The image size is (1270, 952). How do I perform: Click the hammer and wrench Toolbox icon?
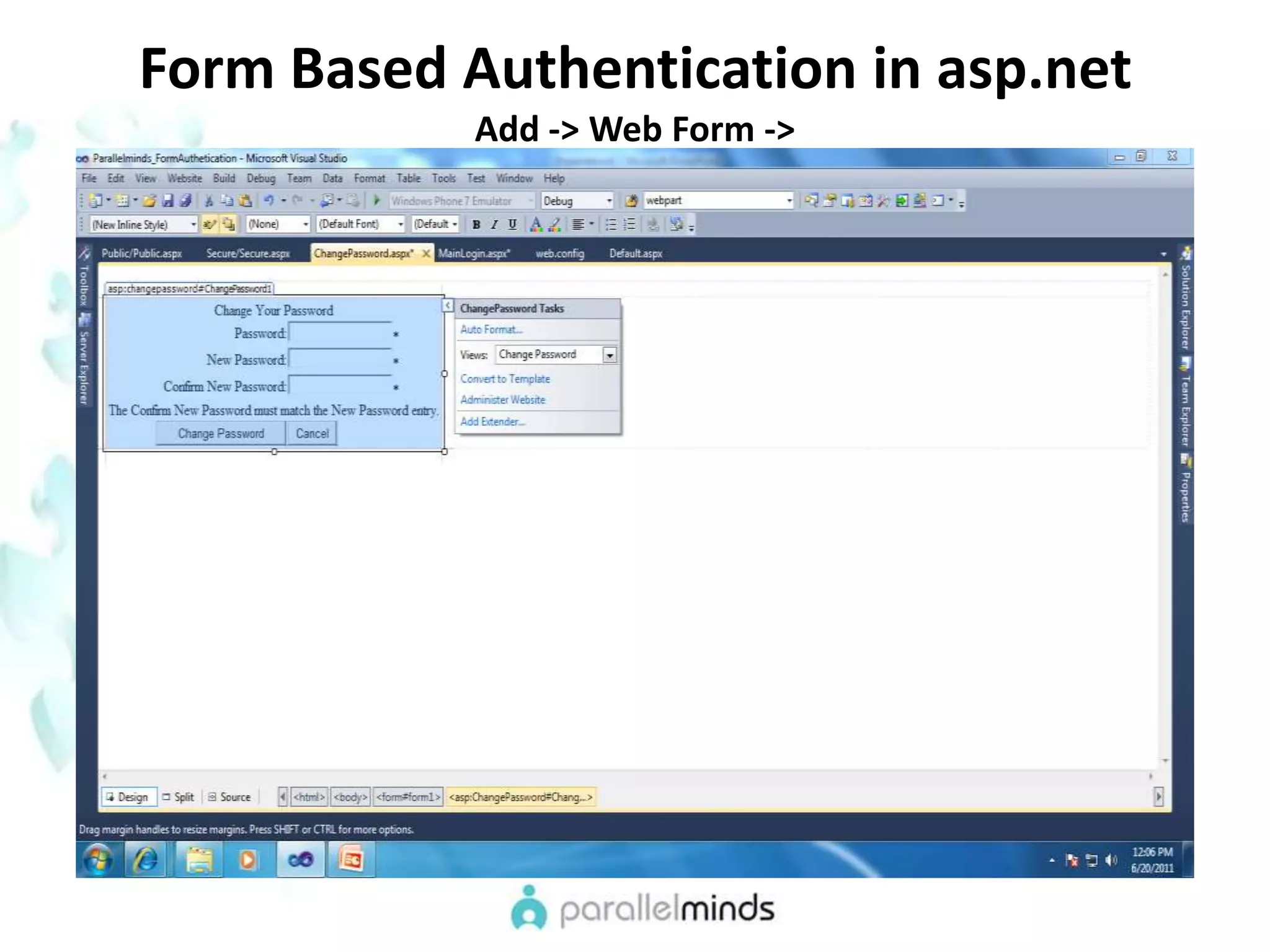coord(883,200)
